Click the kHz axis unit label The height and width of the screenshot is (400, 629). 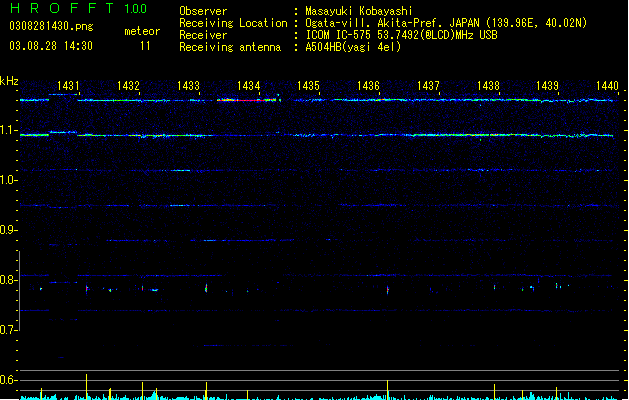coord(9,81)
